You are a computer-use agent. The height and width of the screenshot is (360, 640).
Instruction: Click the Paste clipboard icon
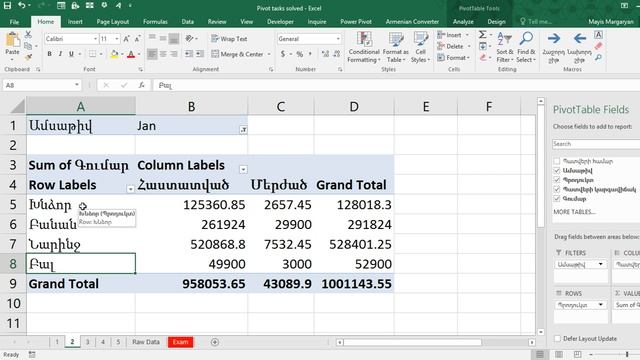click(x=13, y=40)
